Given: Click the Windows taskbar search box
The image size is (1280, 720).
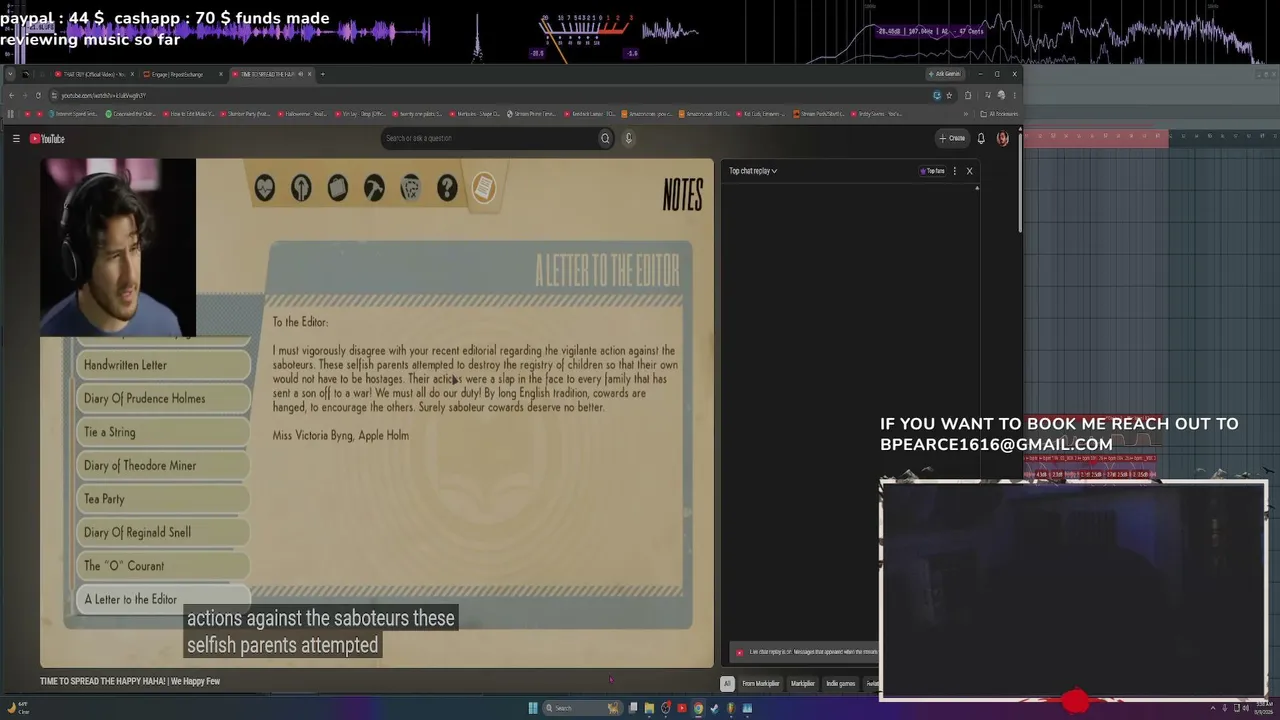Looking at the screenshot, I should tap(584, 708).
